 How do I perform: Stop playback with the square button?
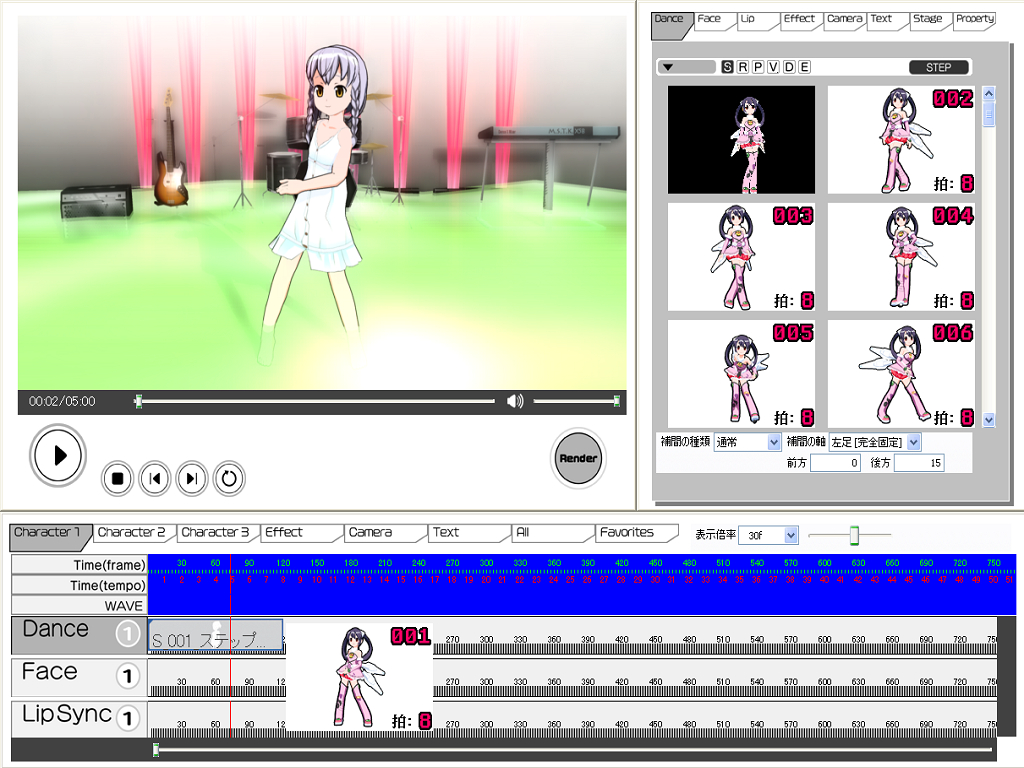pyautogui.click(x=117, y=479)
